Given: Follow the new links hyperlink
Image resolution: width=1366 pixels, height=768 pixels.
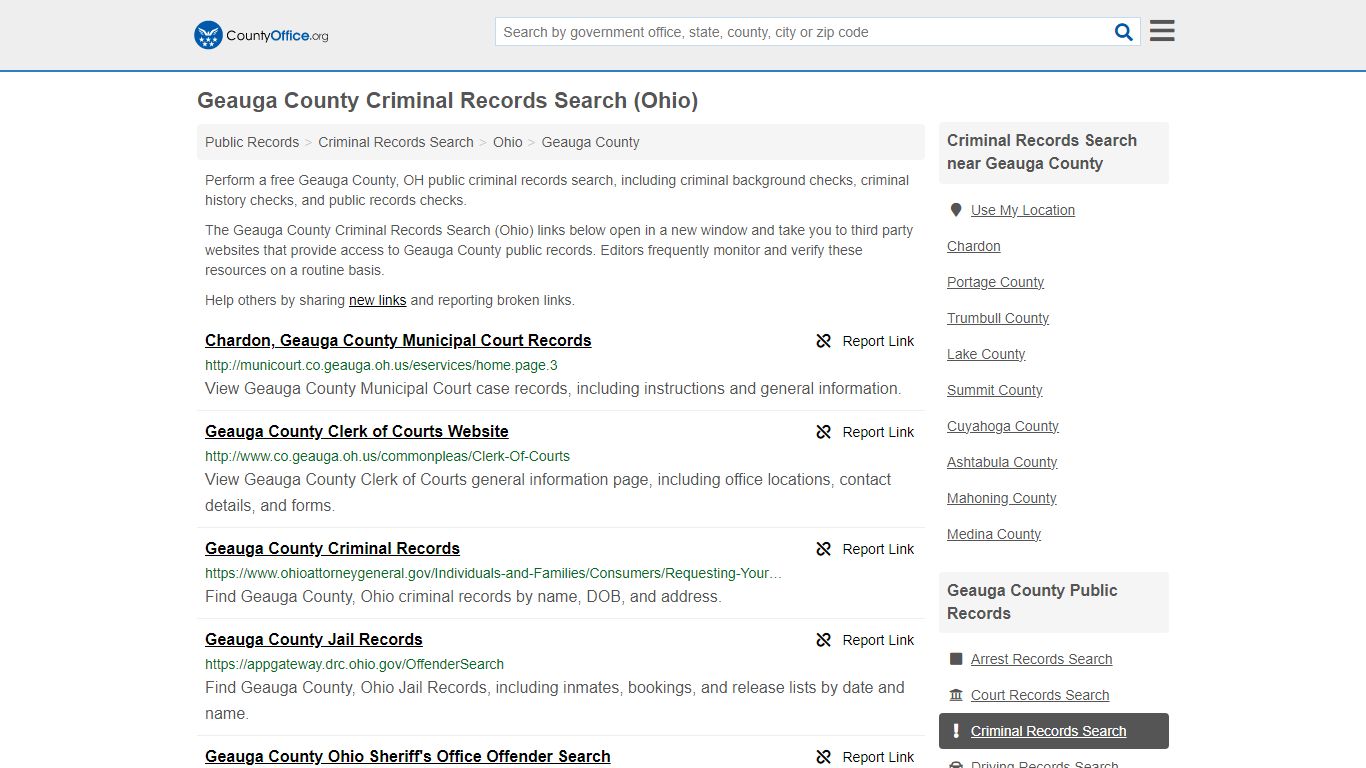Looking at the screenshot, I should (377, 300).
